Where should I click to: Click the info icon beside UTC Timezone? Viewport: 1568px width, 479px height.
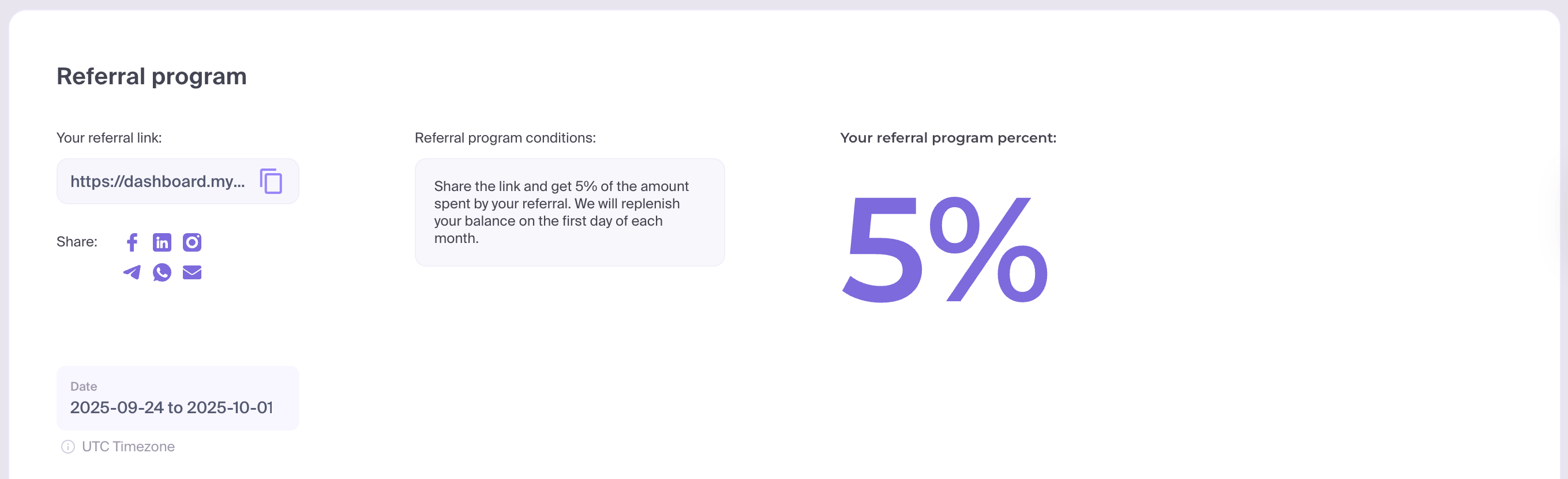pyautogui.click(x=67, y=447)
